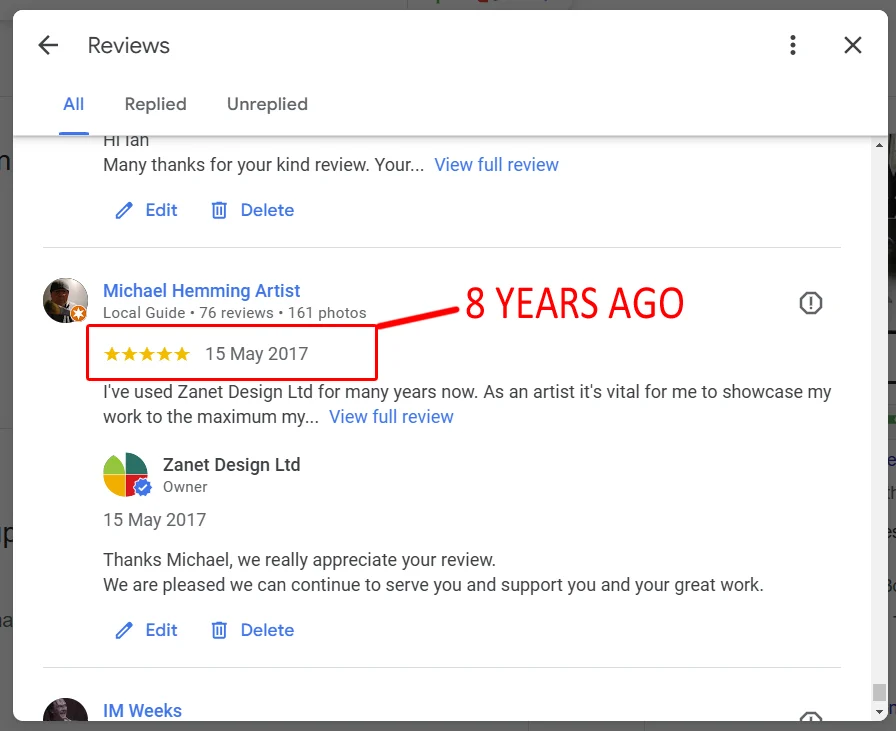Click the trash Delete icon below the reply
This screenshot has width=896, height=731.
219,630
